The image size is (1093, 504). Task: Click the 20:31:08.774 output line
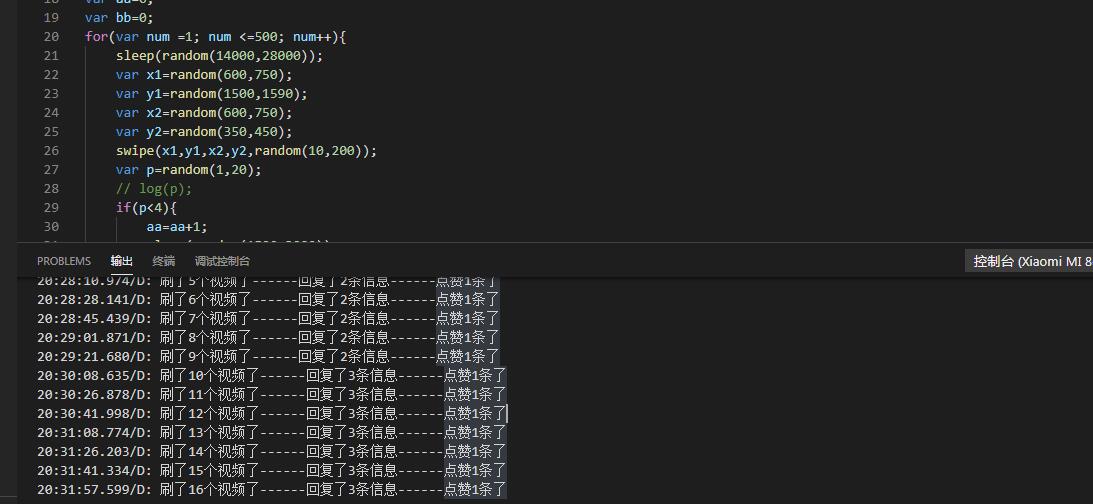click(272, 432)
